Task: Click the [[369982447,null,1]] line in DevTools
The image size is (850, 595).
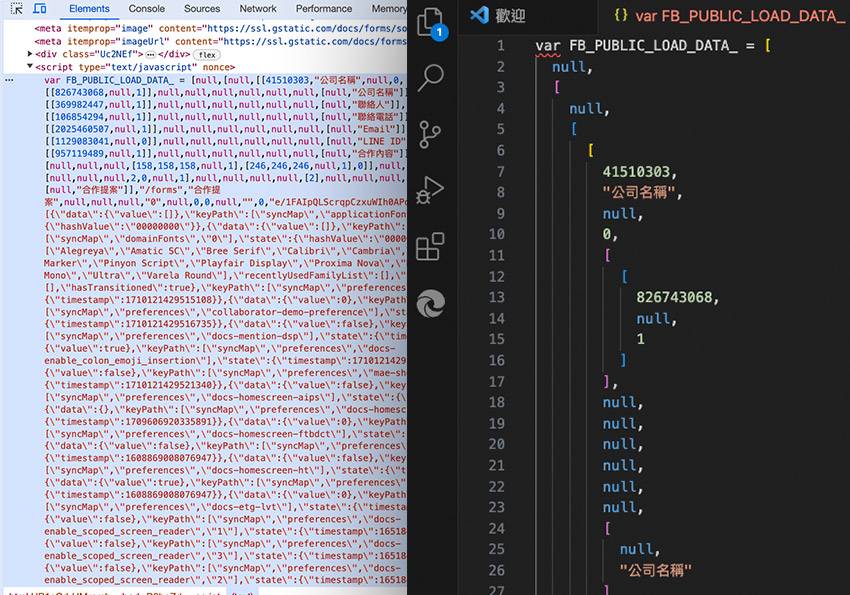Action: [226, 105]
